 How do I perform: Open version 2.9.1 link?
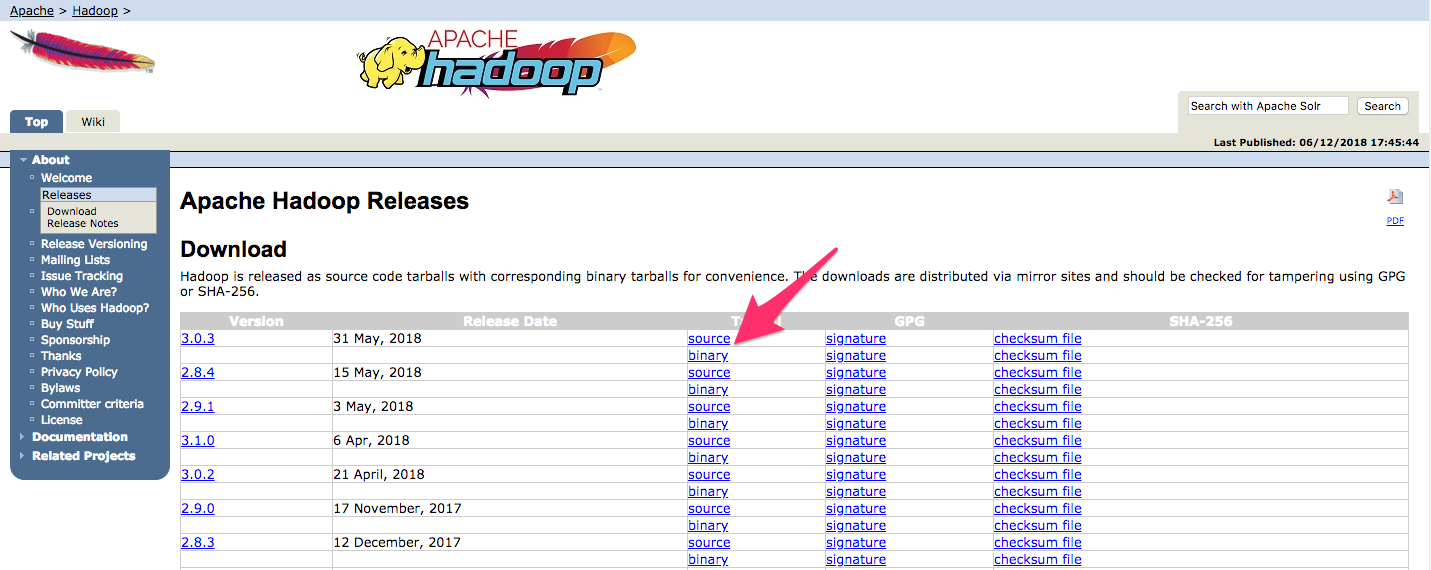point(197,406)
